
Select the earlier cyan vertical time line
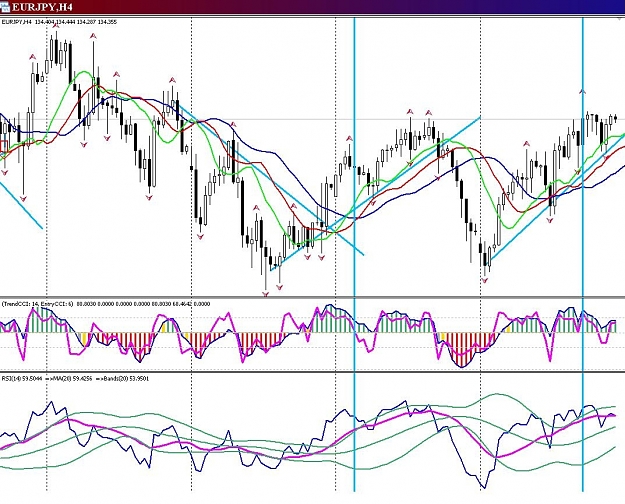(x=354, y=255)
